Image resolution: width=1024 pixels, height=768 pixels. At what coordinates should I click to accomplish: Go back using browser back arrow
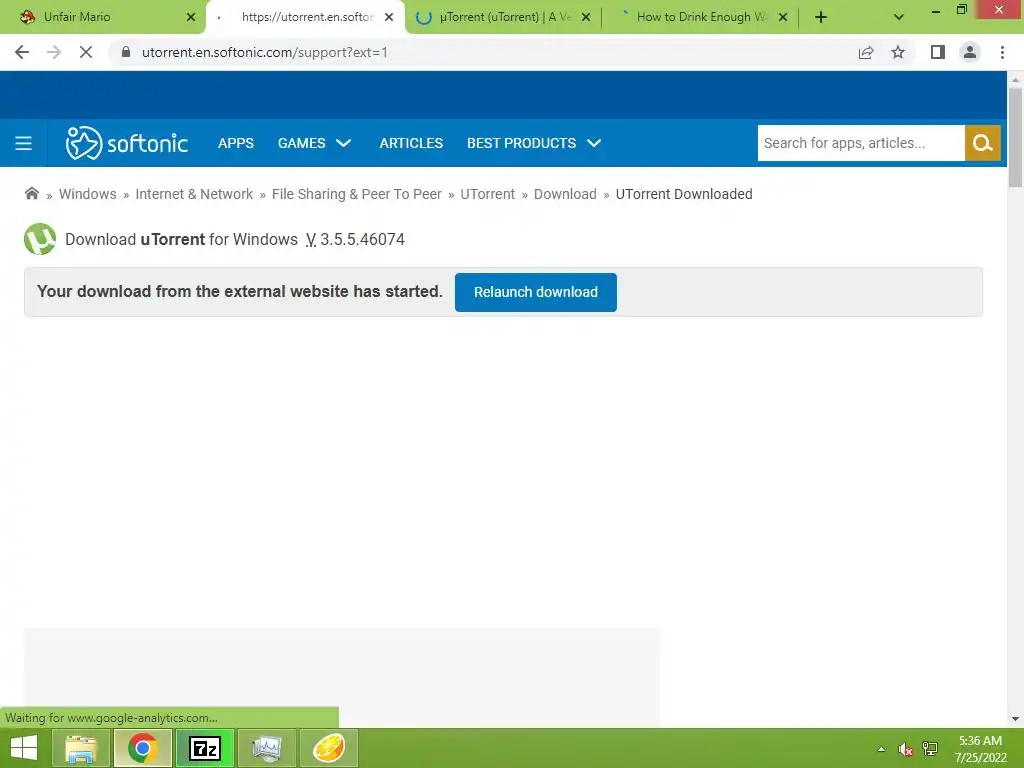(22, 52)
